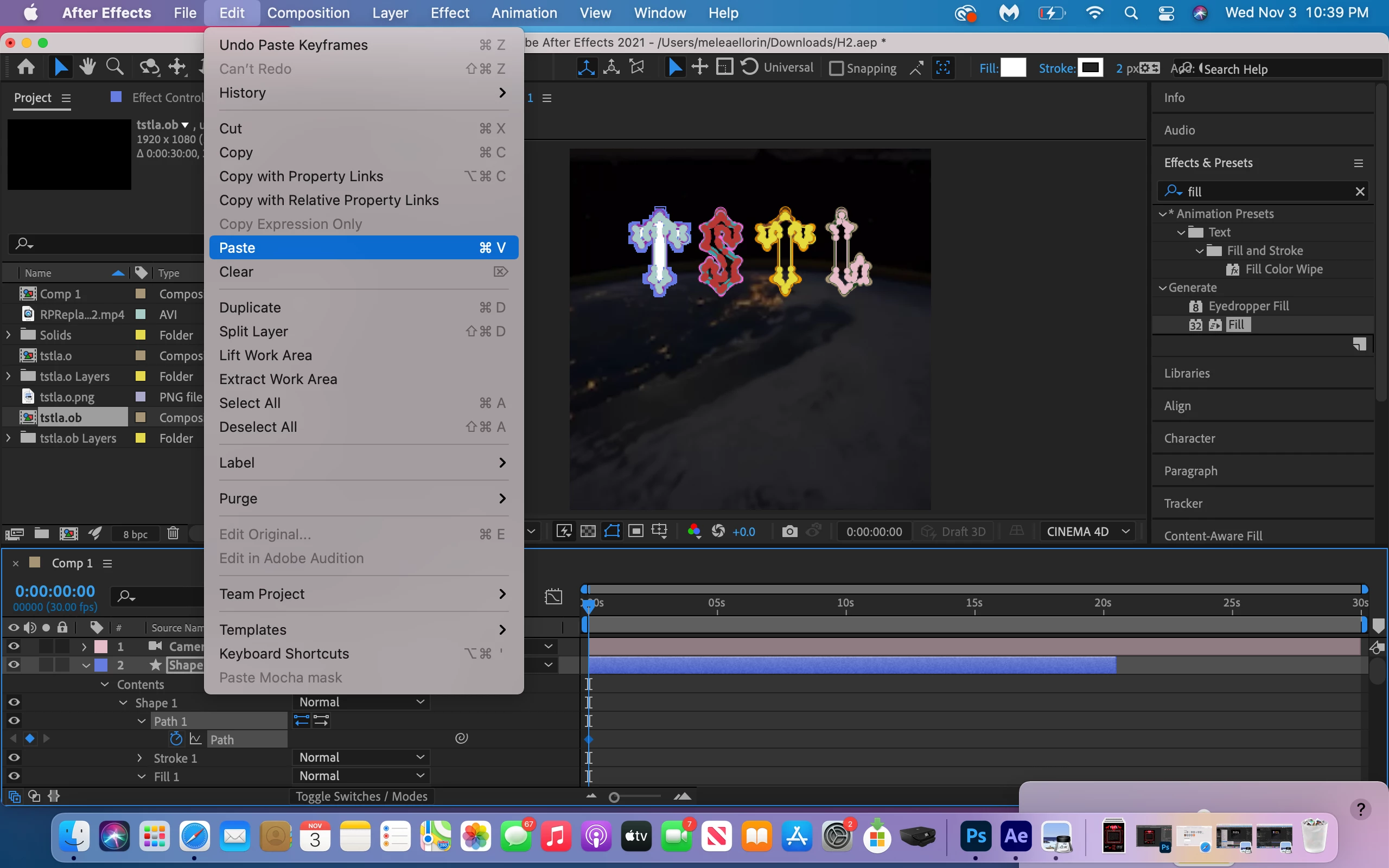Click the Fill color swatch
Viewport: 1389px width, 868px height.
(x=1013, y=68)
